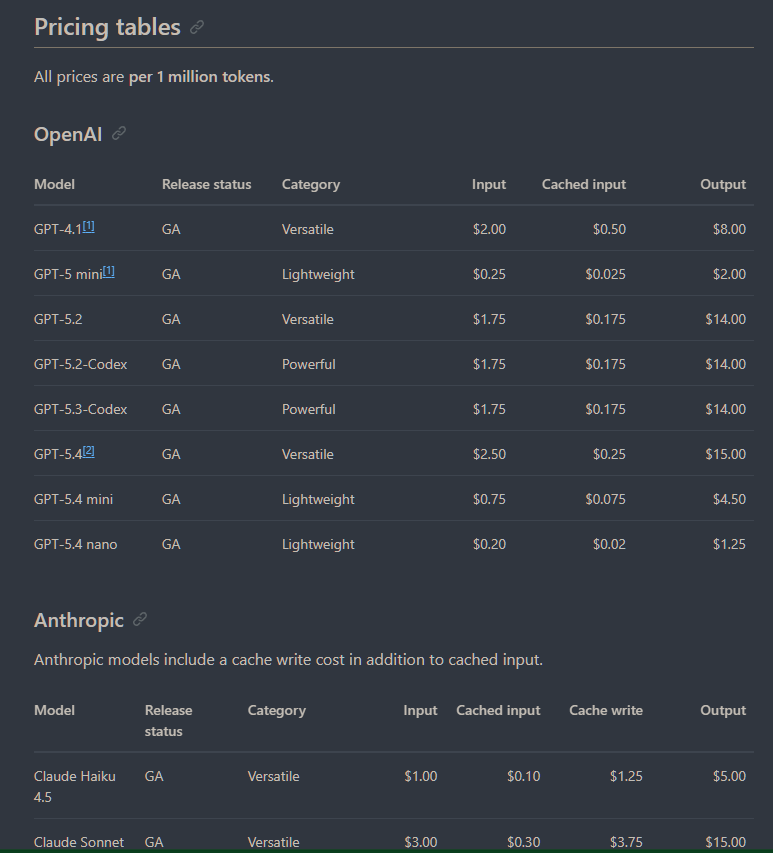This screenshot has height=853, width=773.
Task: Click Release status header in OpenAI table
Action: click(x=207, y=184)
